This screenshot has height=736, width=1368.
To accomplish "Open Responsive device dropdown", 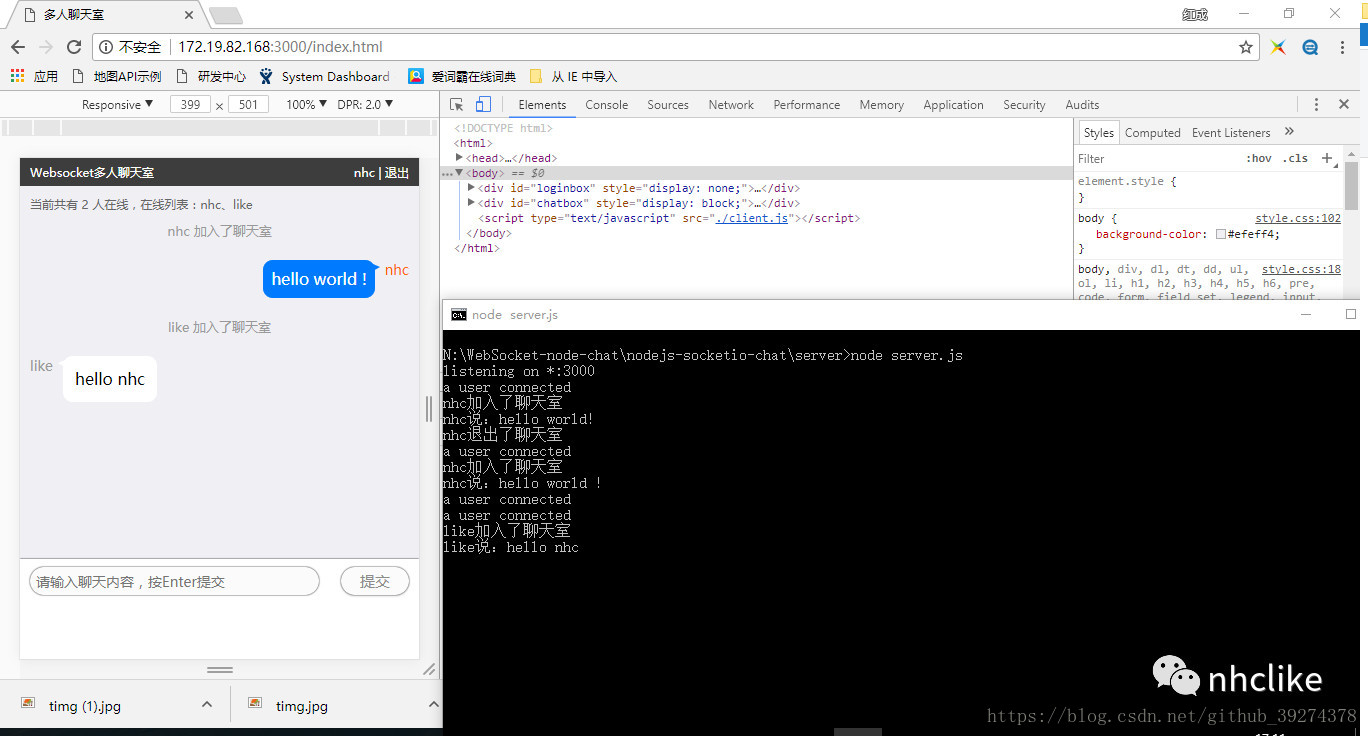I will click(117, 104).
